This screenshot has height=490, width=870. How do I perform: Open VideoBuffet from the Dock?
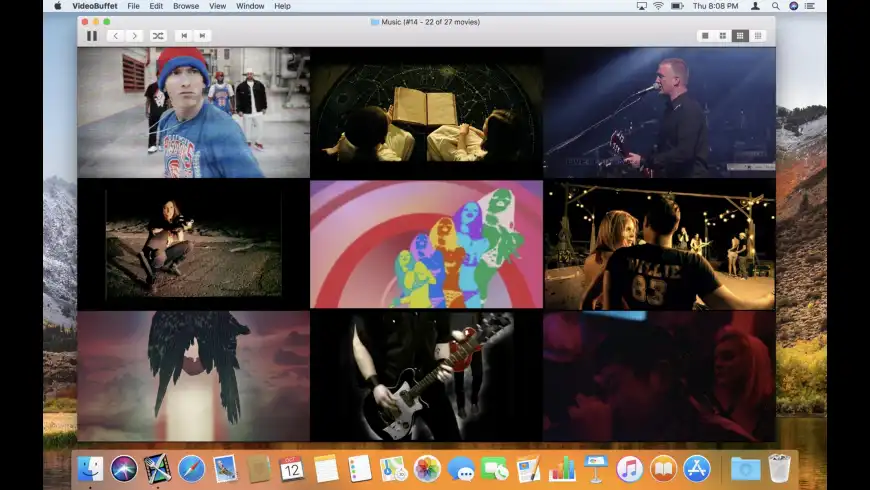(158, 469)
